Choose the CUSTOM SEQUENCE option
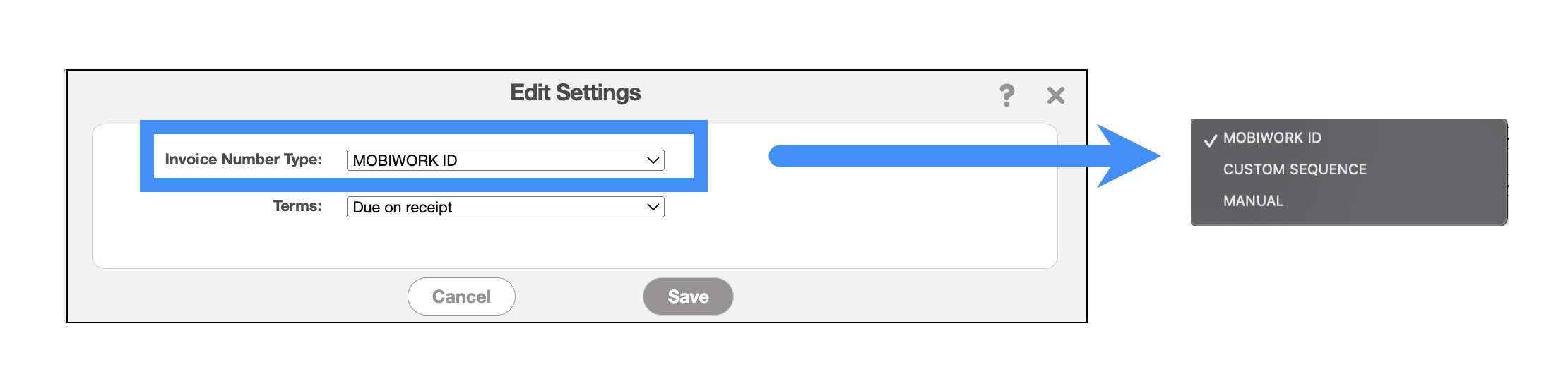1568x384 pixels. (x=1295, y=169)
